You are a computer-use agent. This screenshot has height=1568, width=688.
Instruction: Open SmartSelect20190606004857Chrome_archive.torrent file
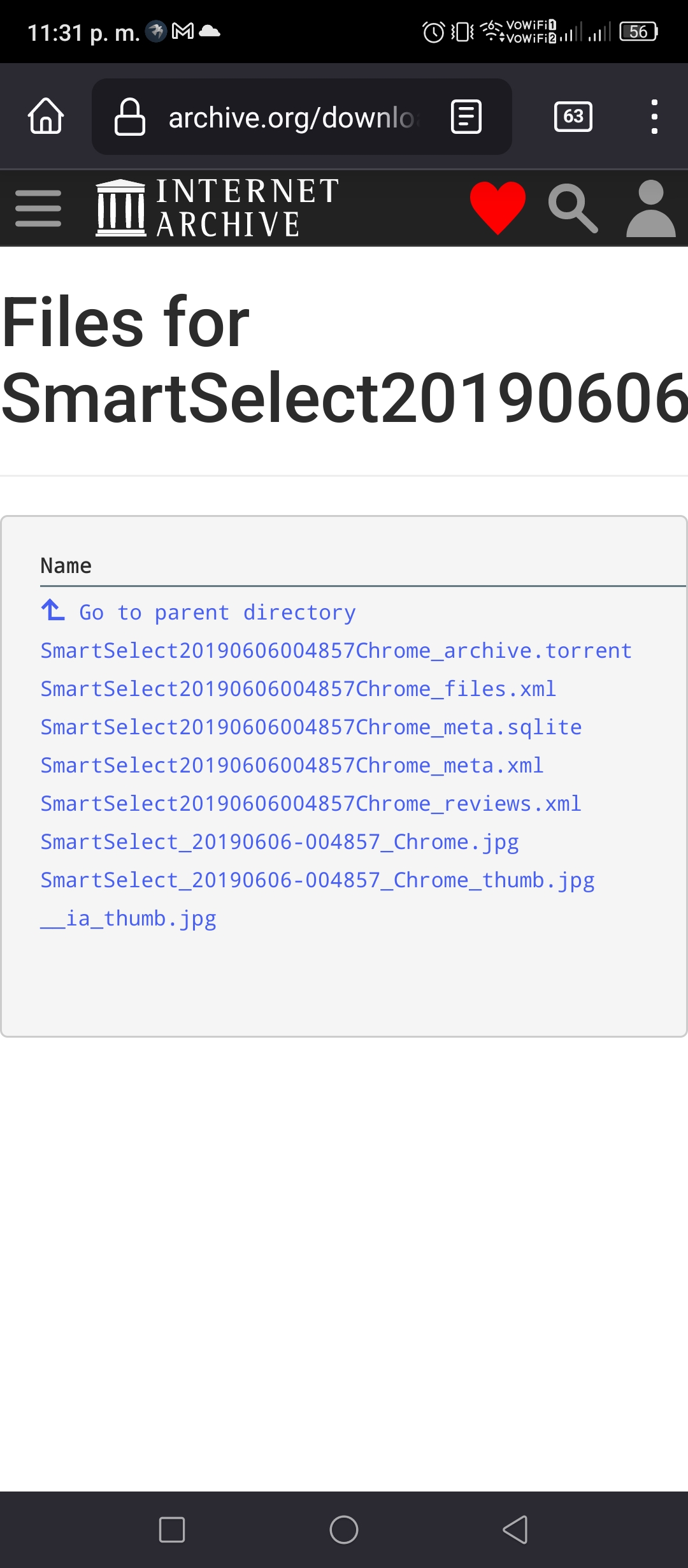click(x=336, y=651)
